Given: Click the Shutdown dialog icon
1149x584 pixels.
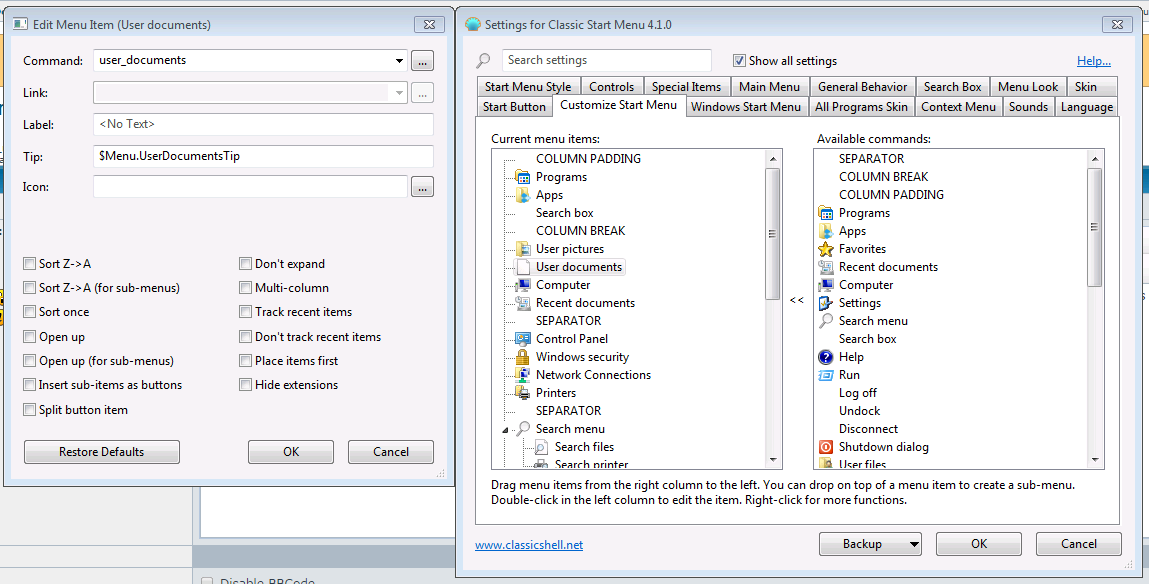Looking at the screenshot, I should click(x=826, y=447).
